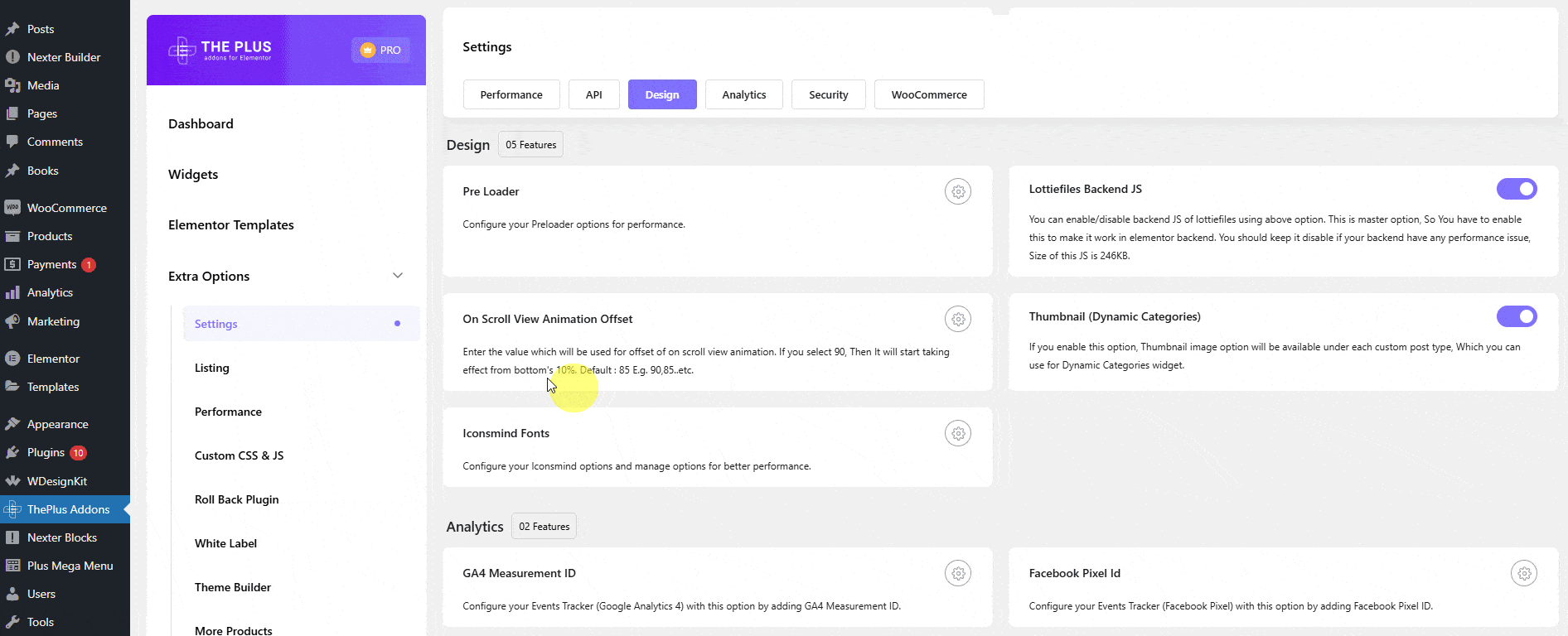Select the Design tab

click(662, 94)
